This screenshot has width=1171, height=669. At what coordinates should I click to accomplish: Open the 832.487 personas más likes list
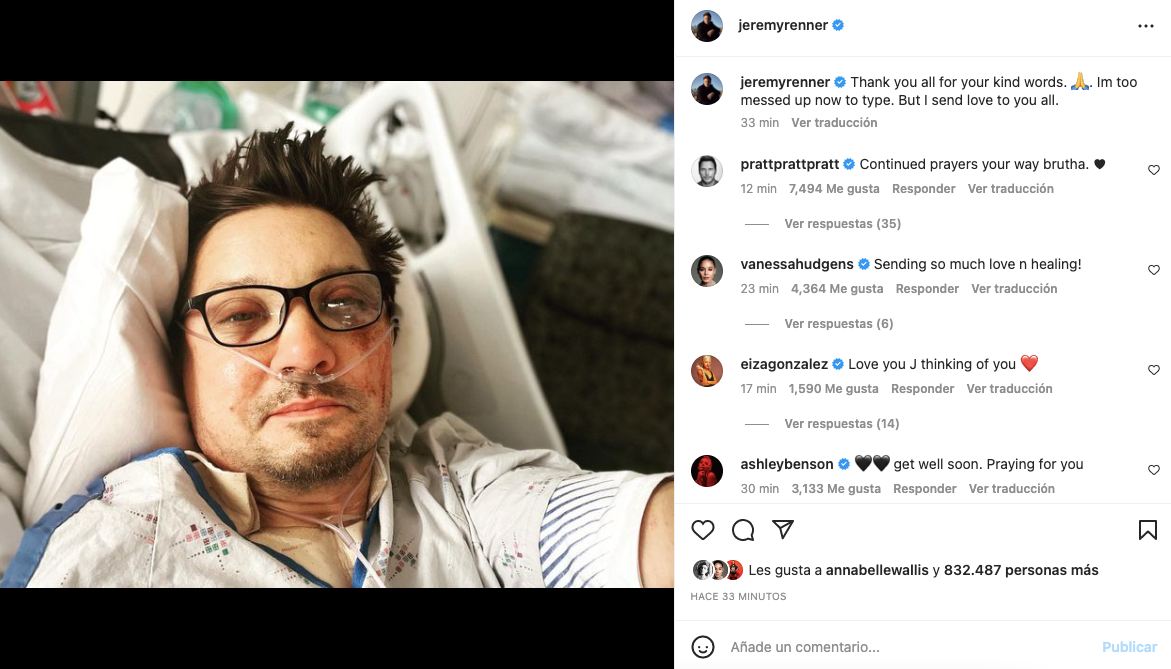tap(1021, 570)
